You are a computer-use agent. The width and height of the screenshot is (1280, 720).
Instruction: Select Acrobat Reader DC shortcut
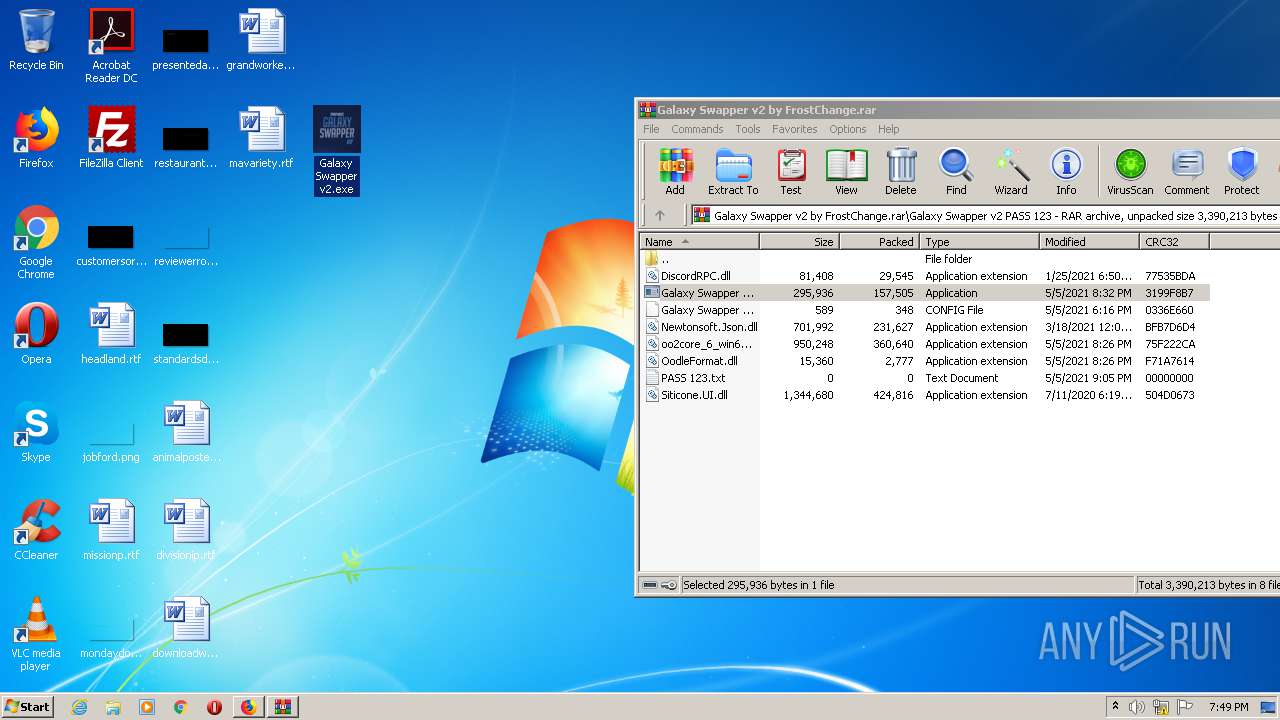(111, 46)
